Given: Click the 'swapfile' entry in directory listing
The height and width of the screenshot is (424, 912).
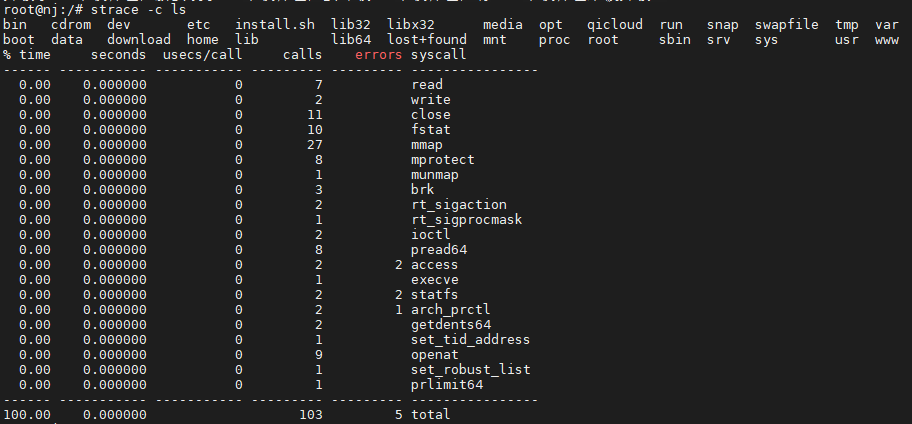Looking at the screenshot, I should (786, 25).
